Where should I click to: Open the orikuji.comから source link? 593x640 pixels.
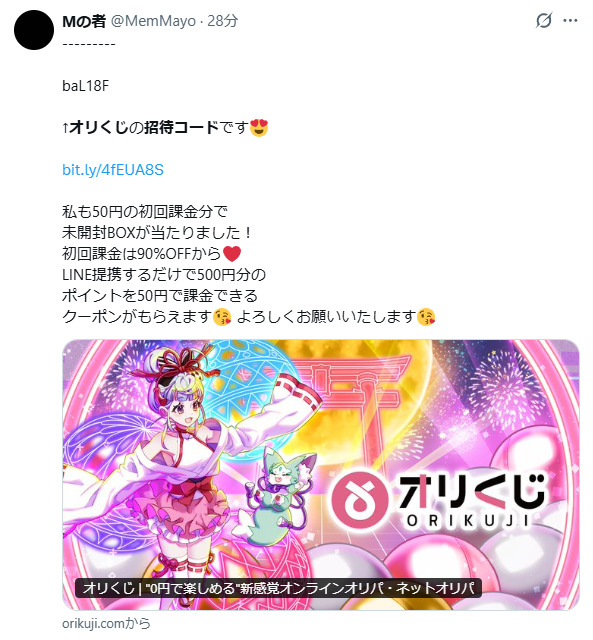pyautogui.click(x=106, y=623)
